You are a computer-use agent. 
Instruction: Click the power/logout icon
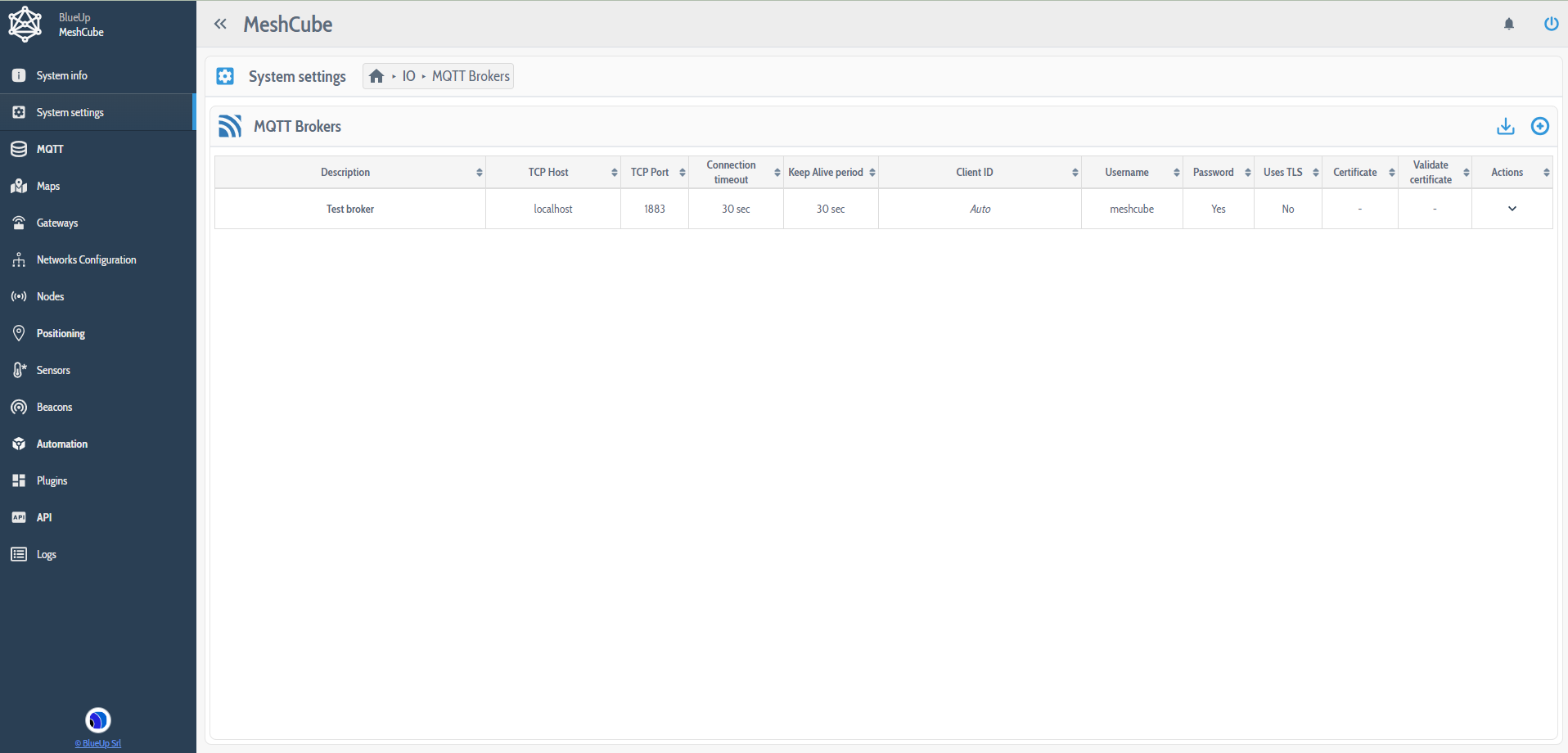point(1551,24)
